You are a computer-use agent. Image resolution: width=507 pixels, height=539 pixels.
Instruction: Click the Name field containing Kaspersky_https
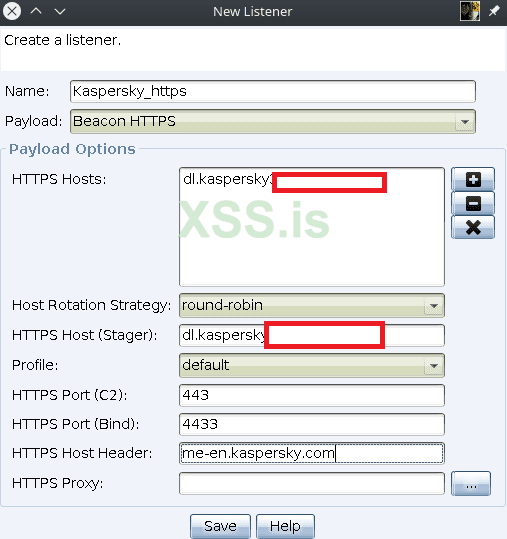[x=273, y=91]
